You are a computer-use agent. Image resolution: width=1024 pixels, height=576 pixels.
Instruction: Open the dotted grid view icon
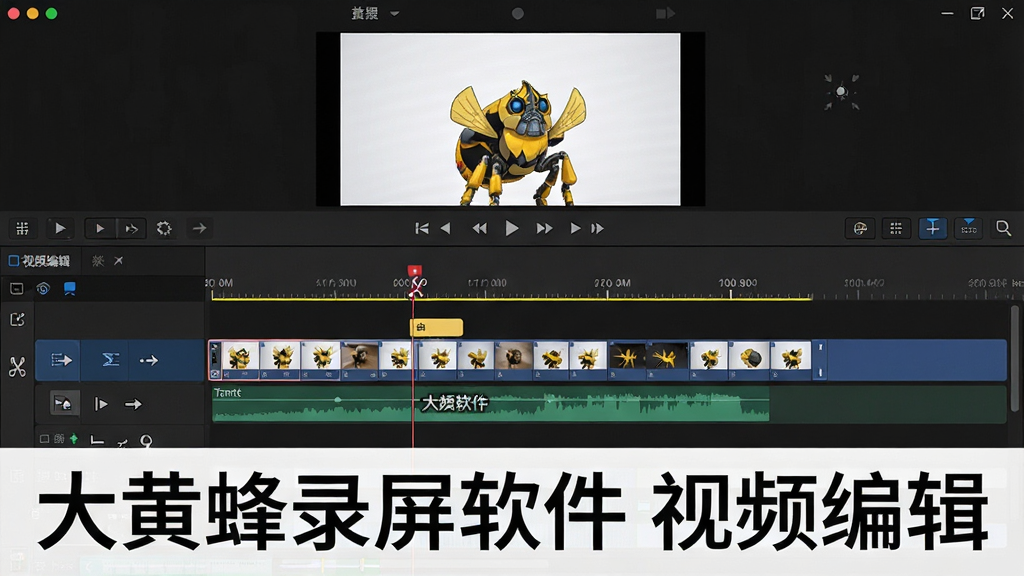coord(896,228)
